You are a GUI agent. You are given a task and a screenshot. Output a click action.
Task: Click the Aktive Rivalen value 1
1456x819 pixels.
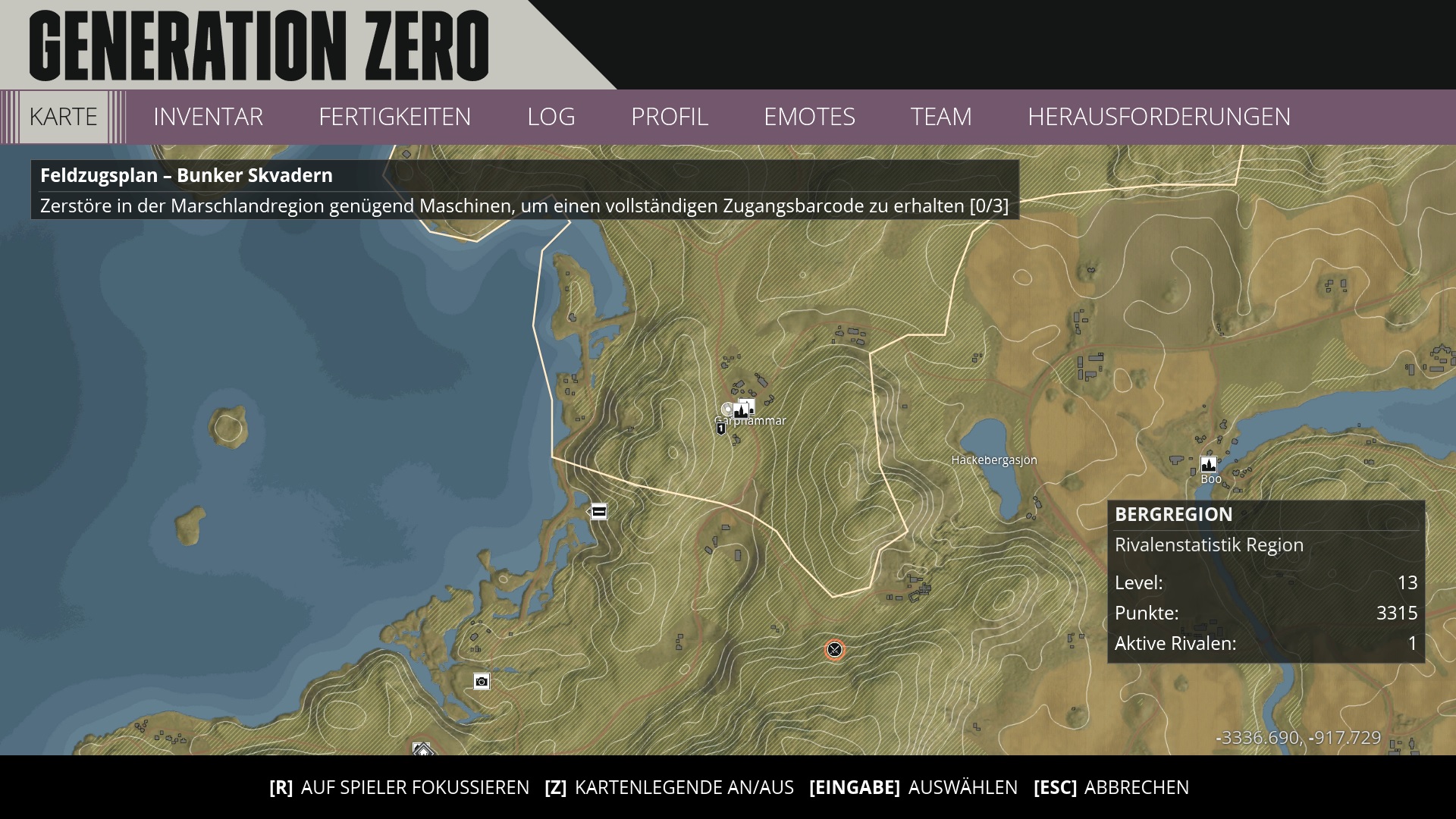coord(1413,643)
